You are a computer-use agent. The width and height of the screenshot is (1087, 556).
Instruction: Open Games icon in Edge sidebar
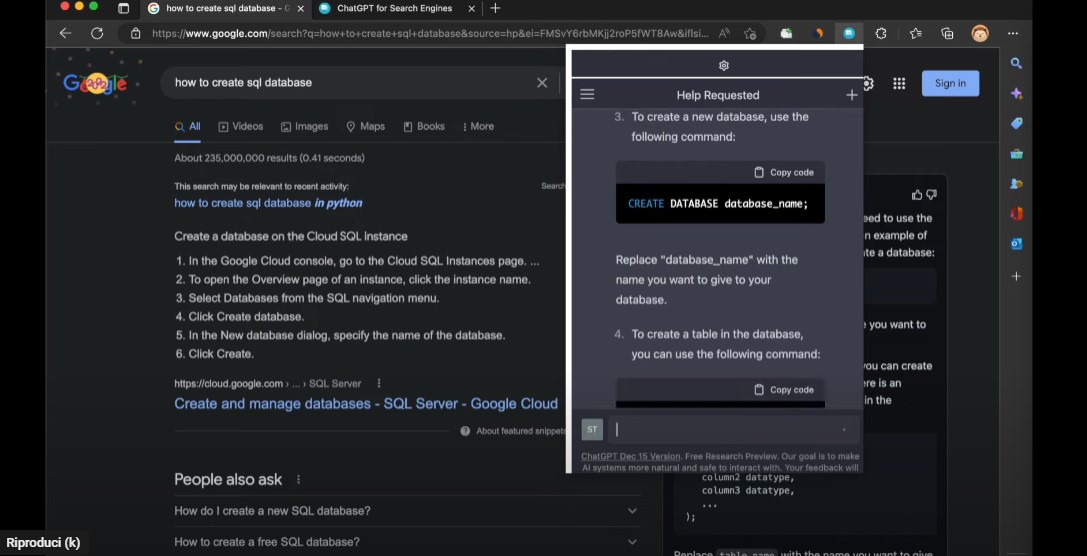(1016, 184)
